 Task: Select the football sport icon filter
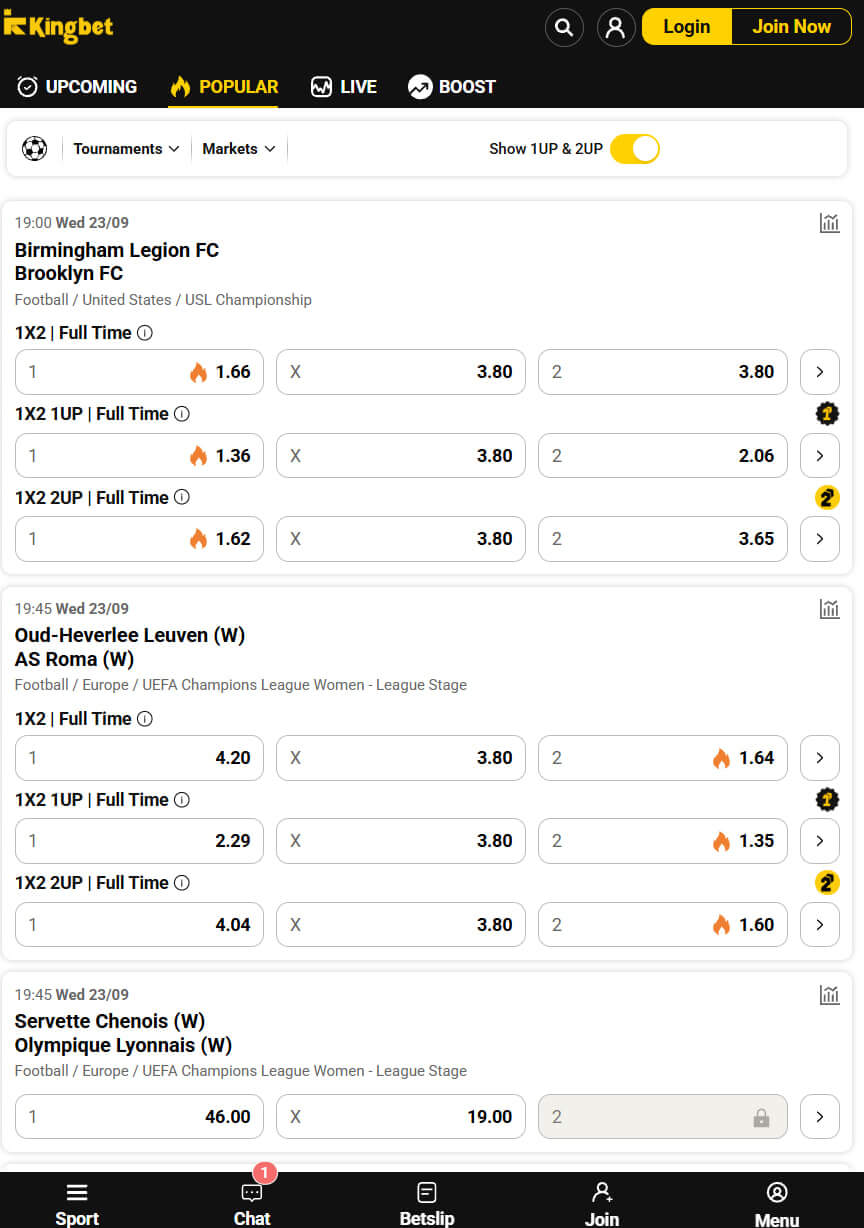coord(35,149)
